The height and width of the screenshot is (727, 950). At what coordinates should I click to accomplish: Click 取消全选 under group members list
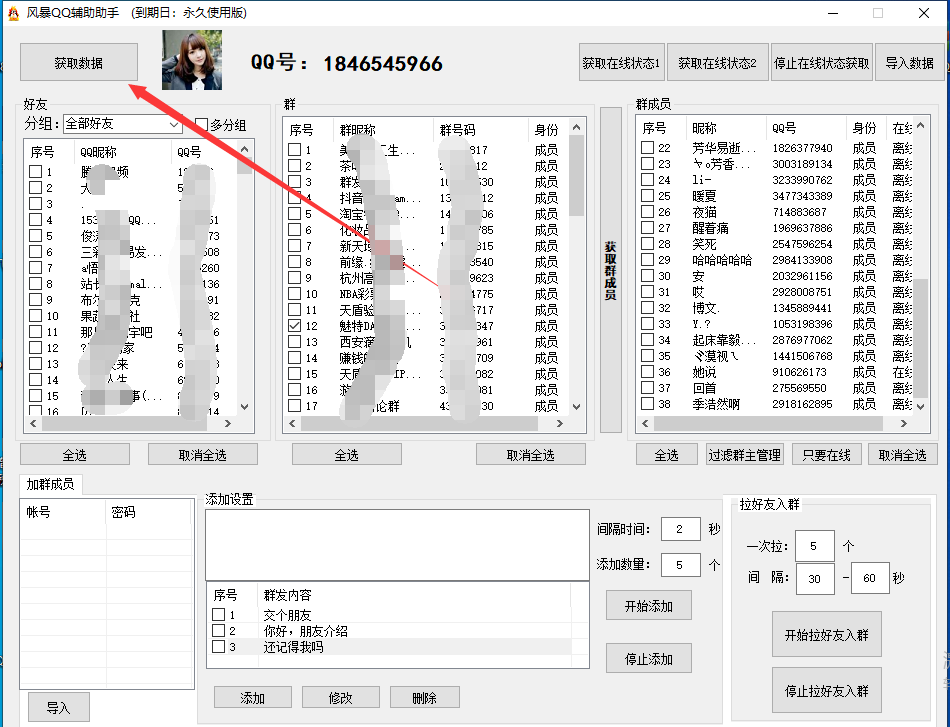[903, 454]
